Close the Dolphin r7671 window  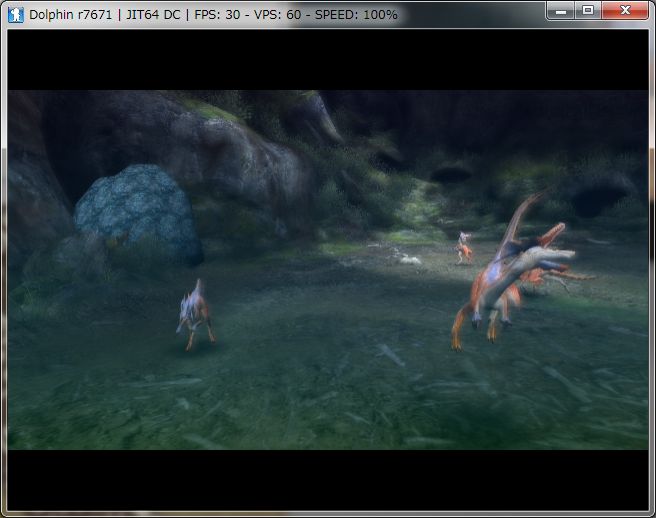(x=625, y=10)
